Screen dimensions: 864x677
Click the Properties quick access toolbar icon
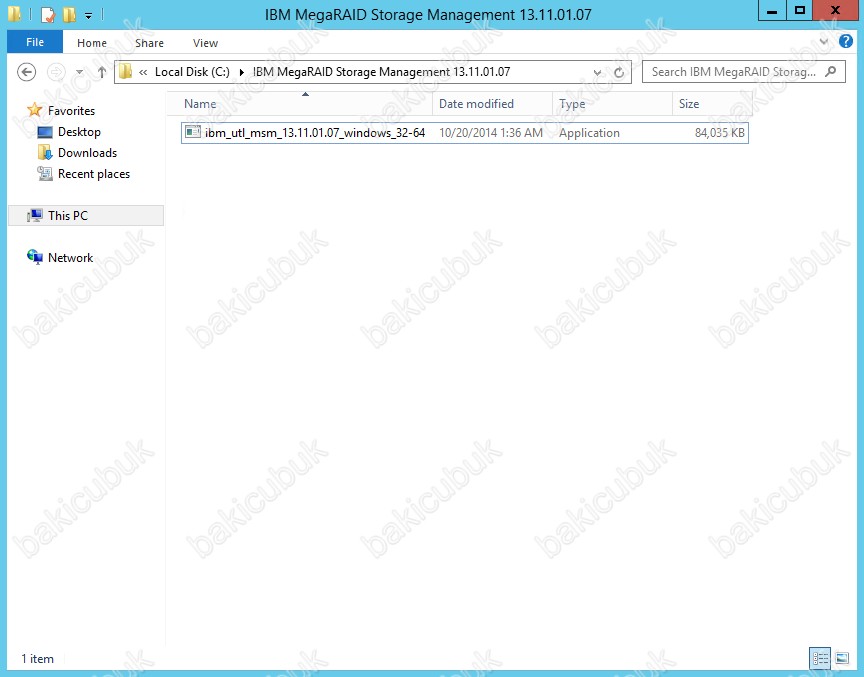pos(48,14)
